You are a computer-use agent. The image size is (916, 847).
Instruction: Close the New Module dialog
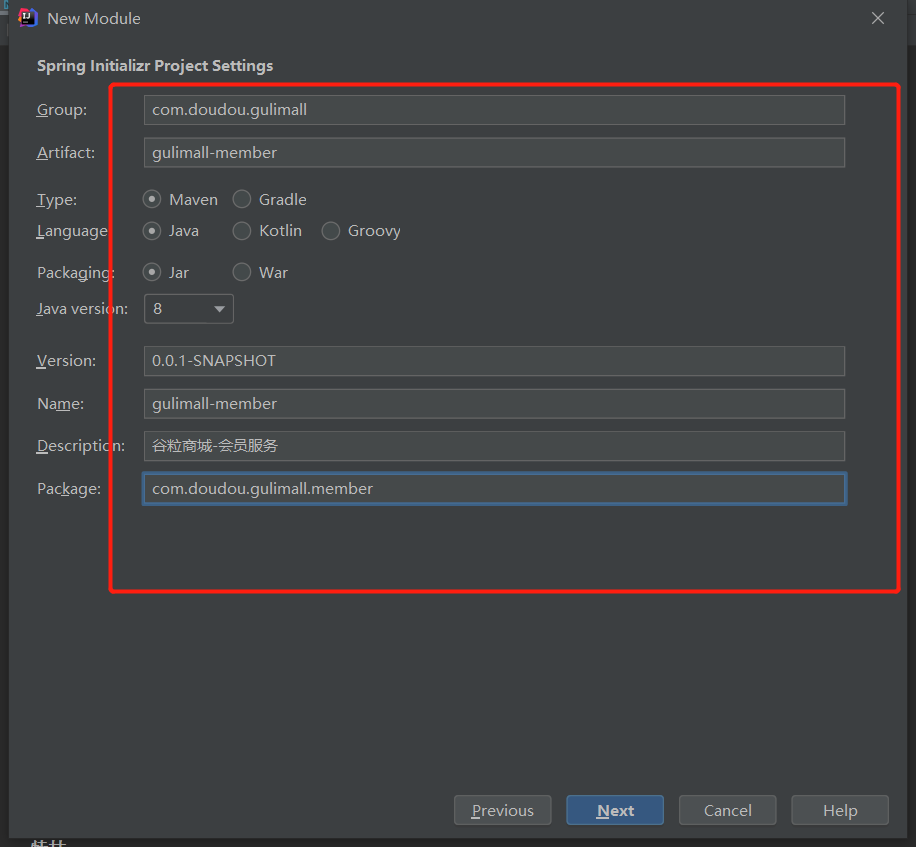tap(877, 18)
